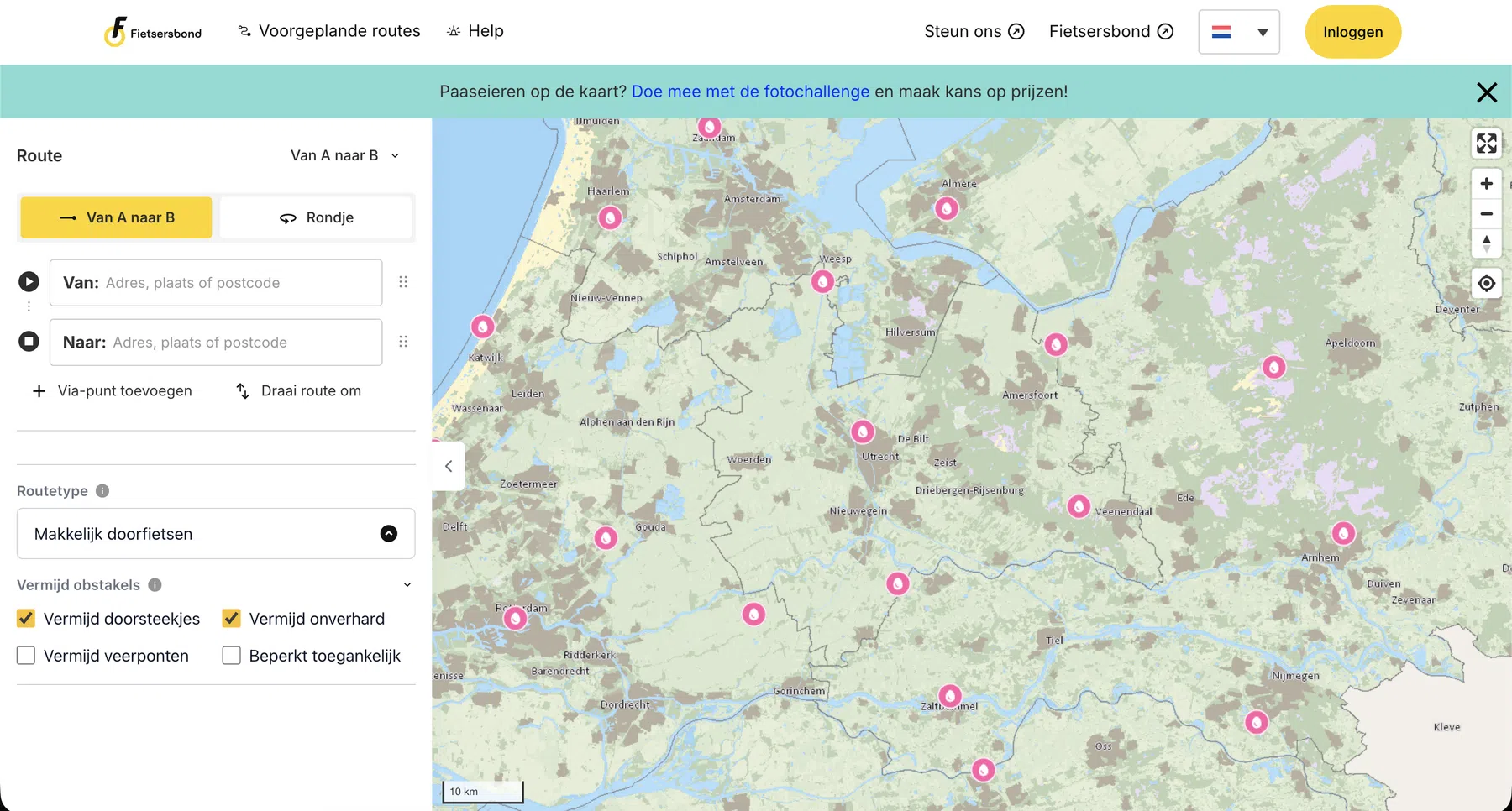Enable Beperkt toegankelijk

232,656
